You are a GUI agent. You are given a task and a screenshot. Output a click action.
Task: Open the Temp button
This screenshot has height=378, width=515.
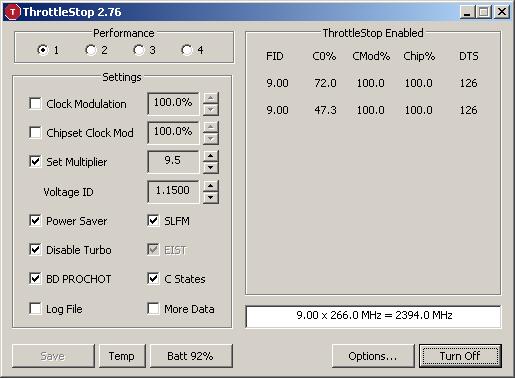click(122, 356)
